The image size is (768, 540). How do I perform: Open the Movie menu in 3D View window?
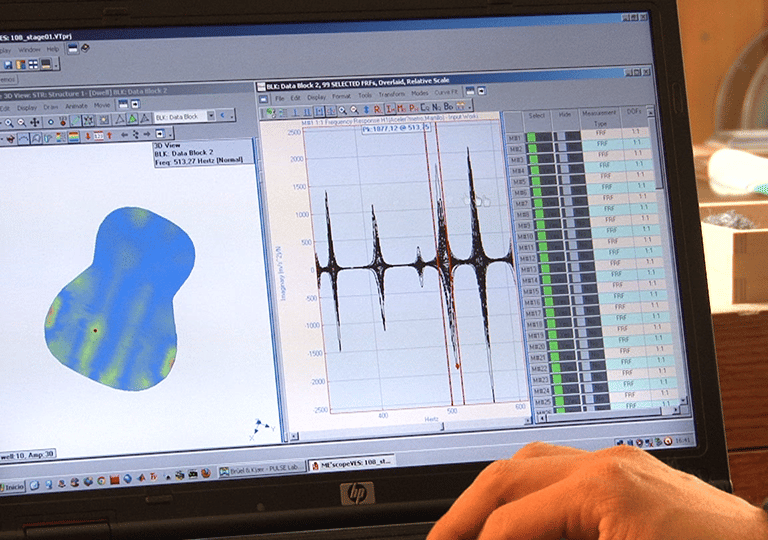click(102, 105)
